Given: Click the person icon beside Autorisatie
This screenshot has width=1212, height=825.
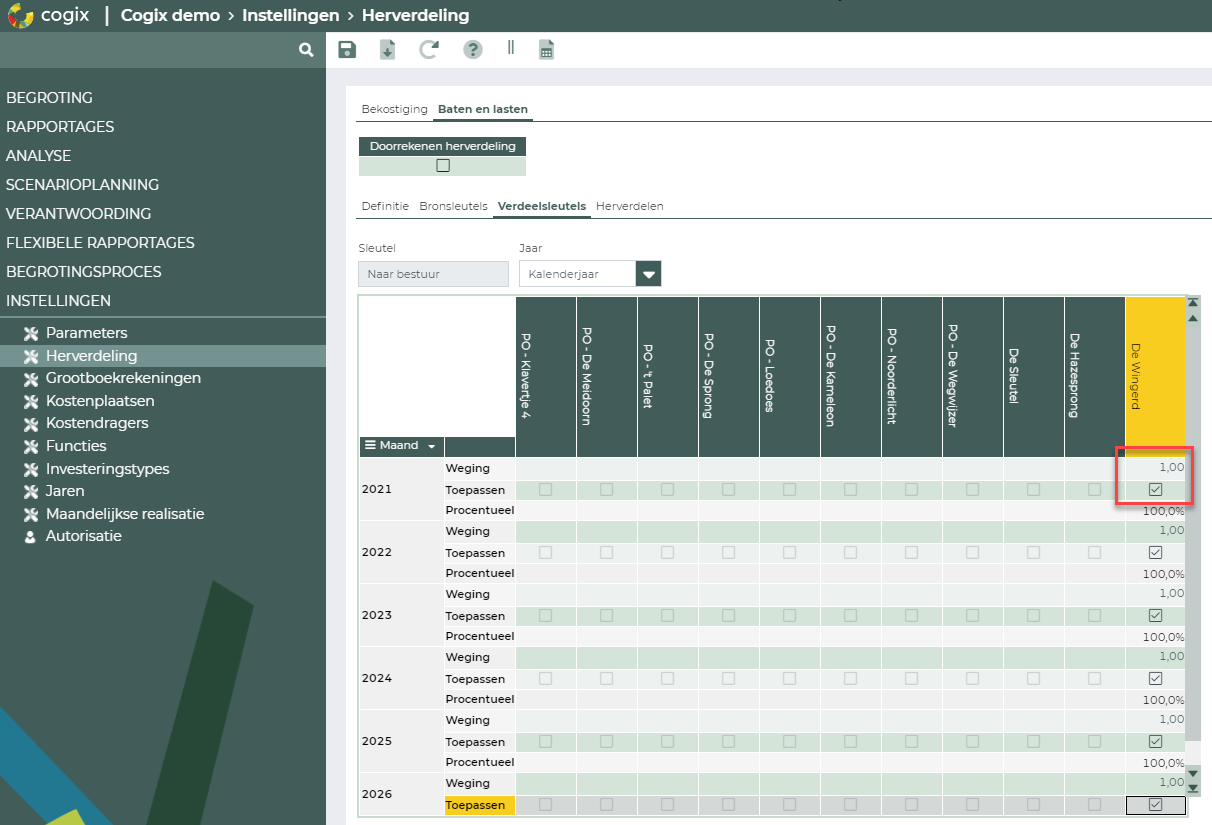Looking at the screenshot, I should pyautogui.click(x=30, y=536).
